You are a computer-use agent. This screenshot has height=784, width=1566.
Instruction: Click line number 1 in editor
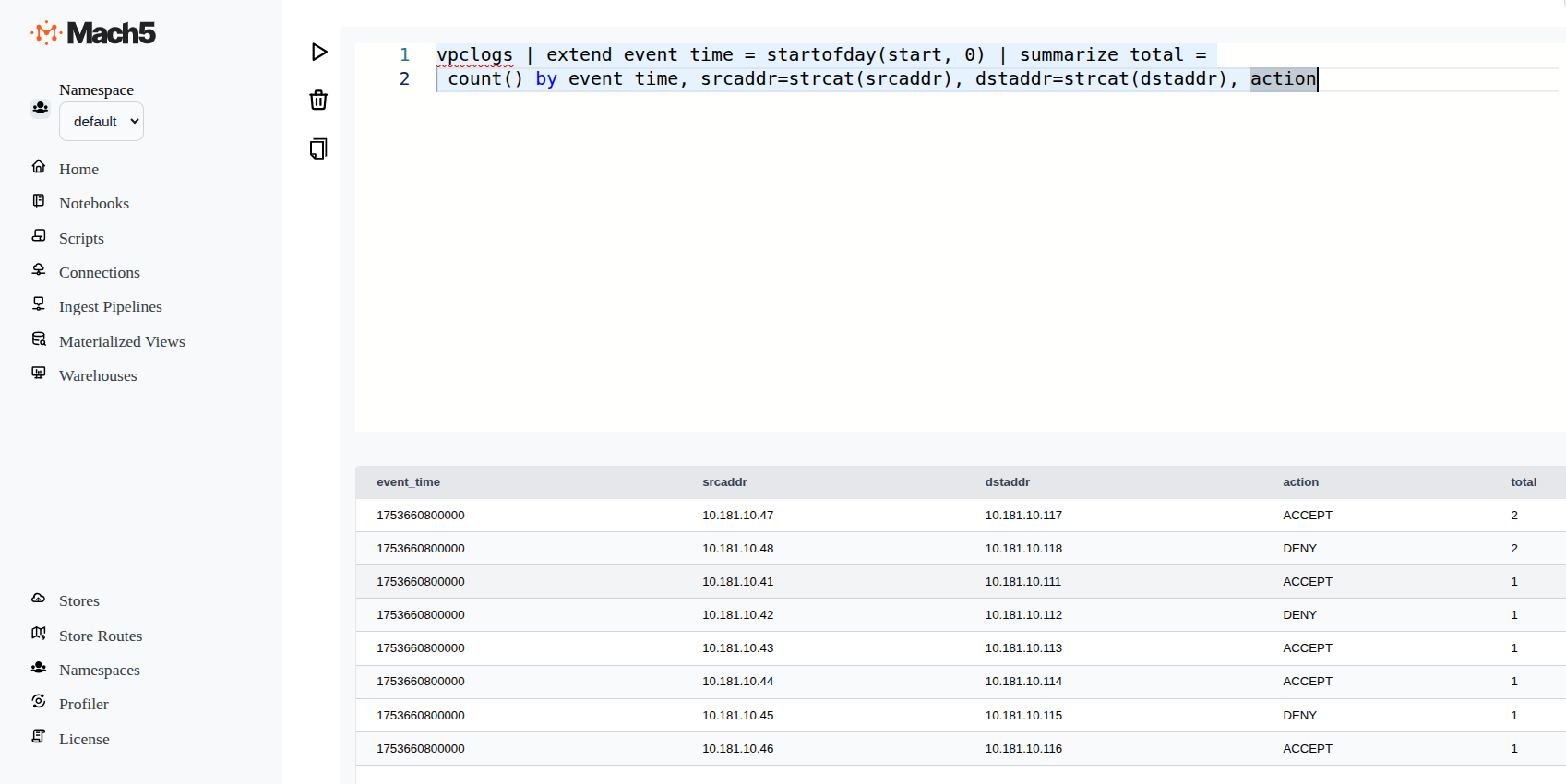pos(404,54)
